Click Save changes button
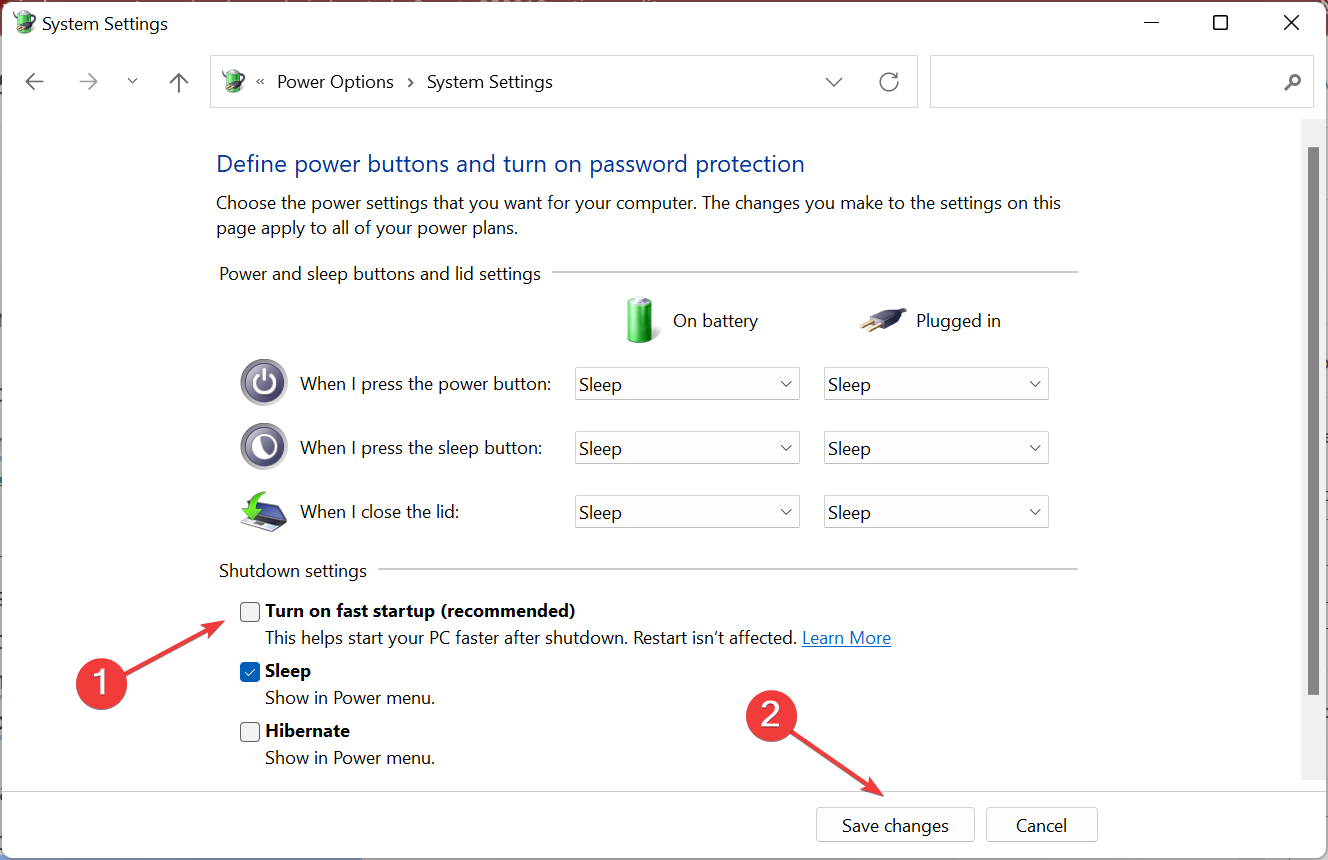This screenshot has width=1328, height=860. [895, 825]
